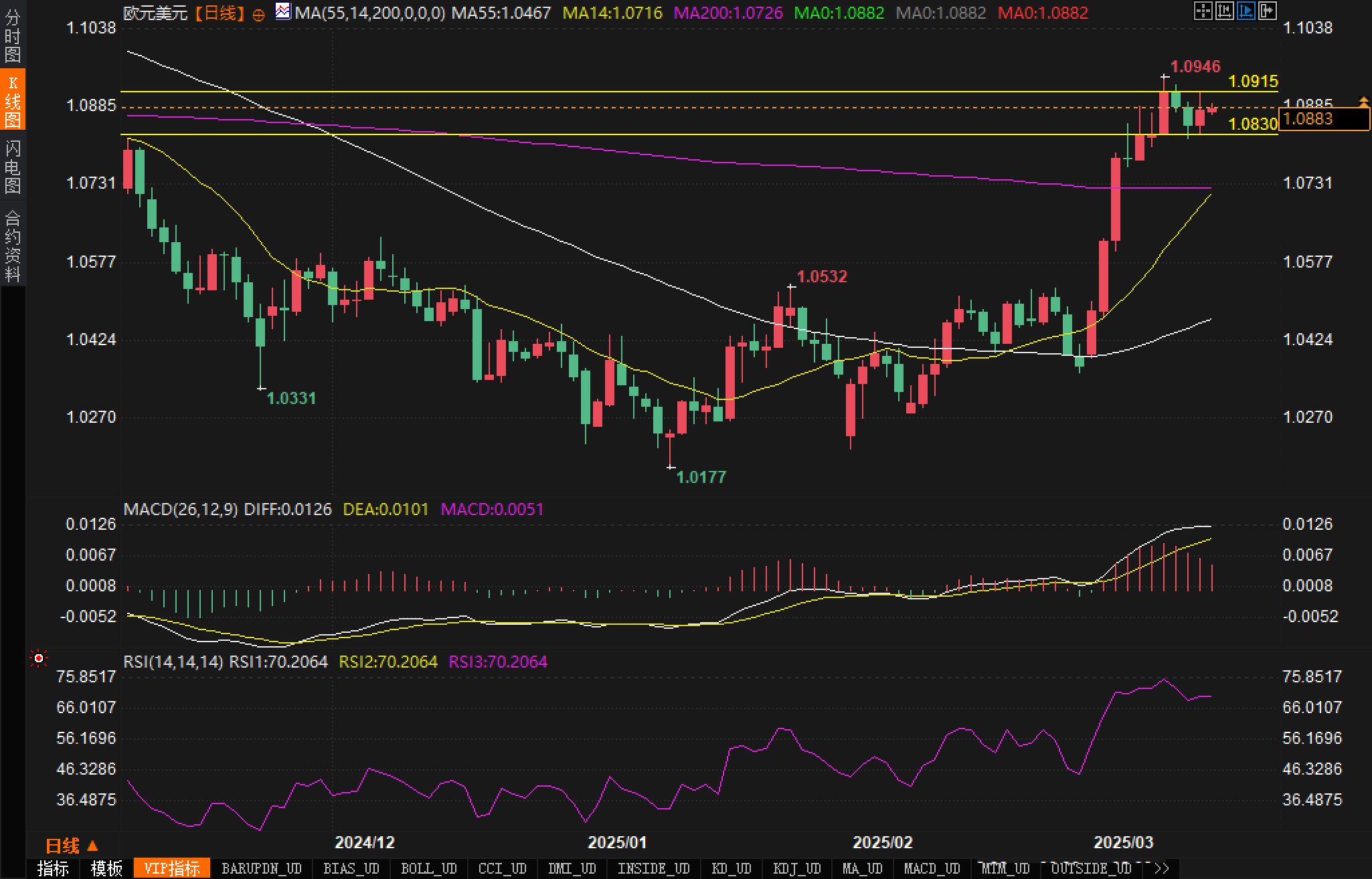Click the 2025/03 date axis label
This screenshot has width=1372, height=879.
pos(1124,842)
